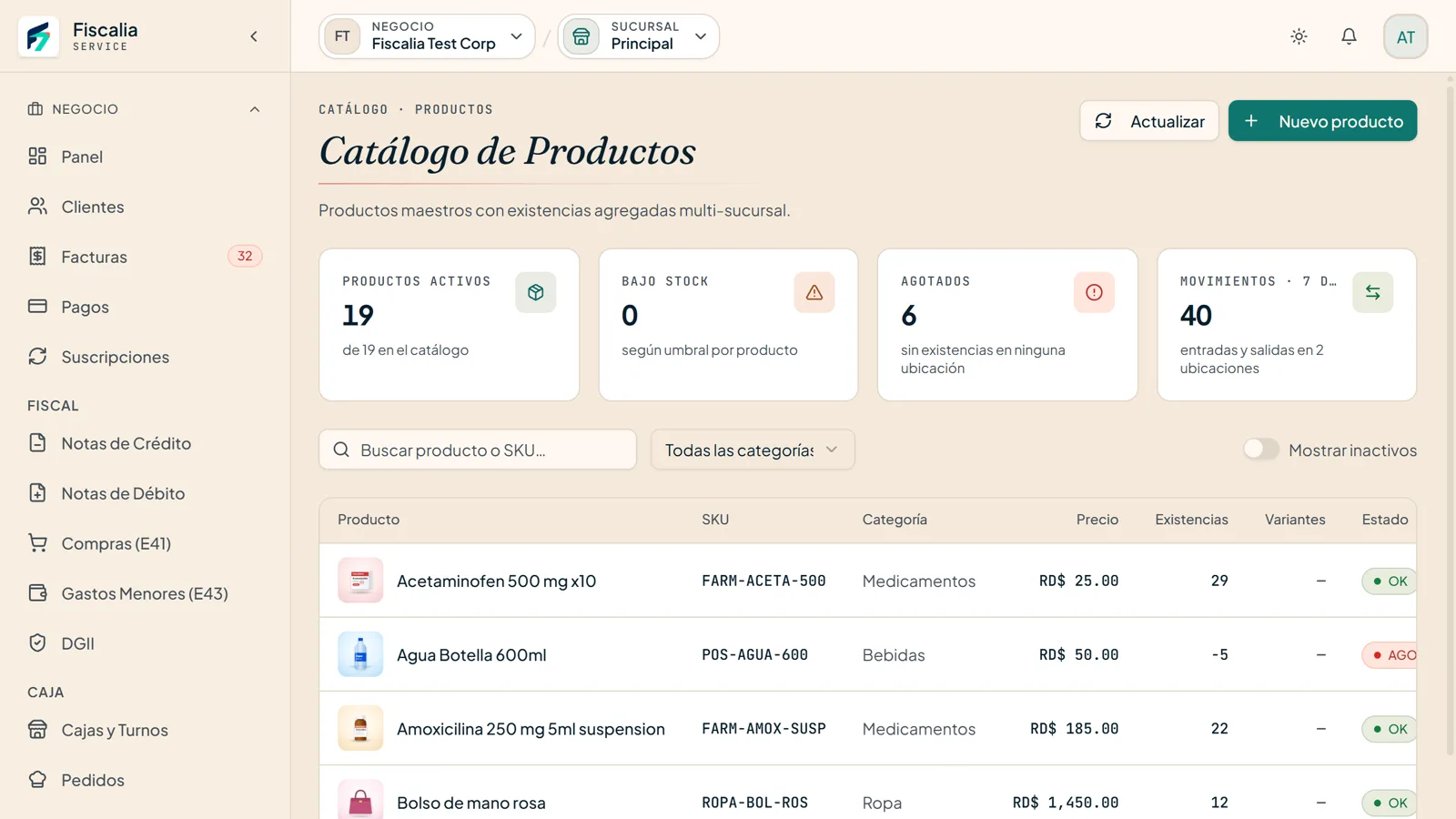Image resolution: width=1456 pixels, height=819 pixels.
Task: Click the Panel dashboard icon
Action: (37, 157)
